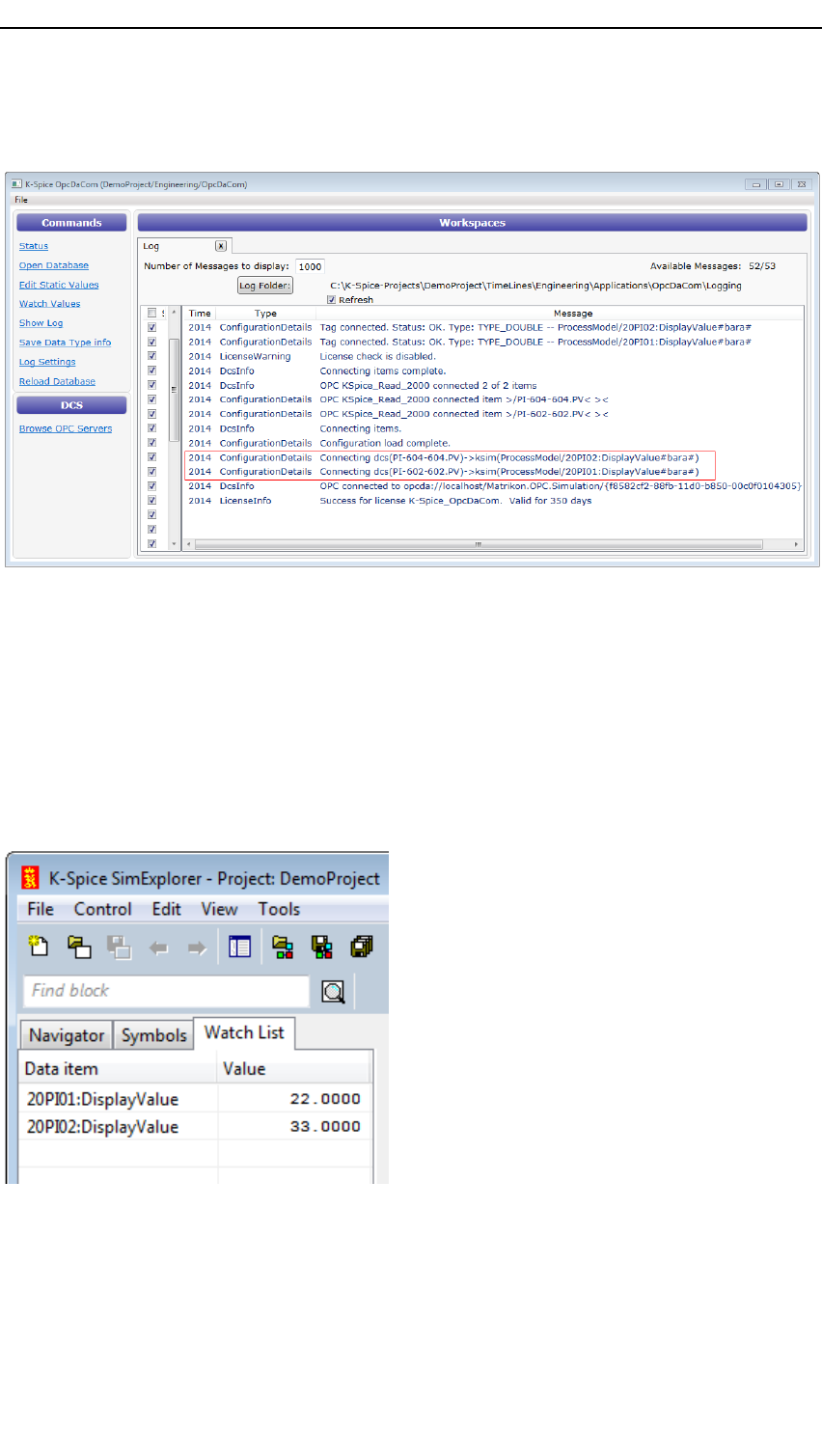Toggle checkbox for LicenseInfo success row
822x1456 pixels.
tap(151, 501)
